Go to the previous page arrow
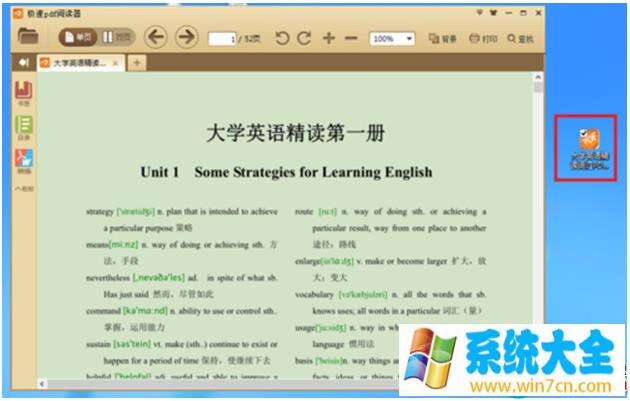This screenshot has height=401, width=630. (x=155, y=38)
